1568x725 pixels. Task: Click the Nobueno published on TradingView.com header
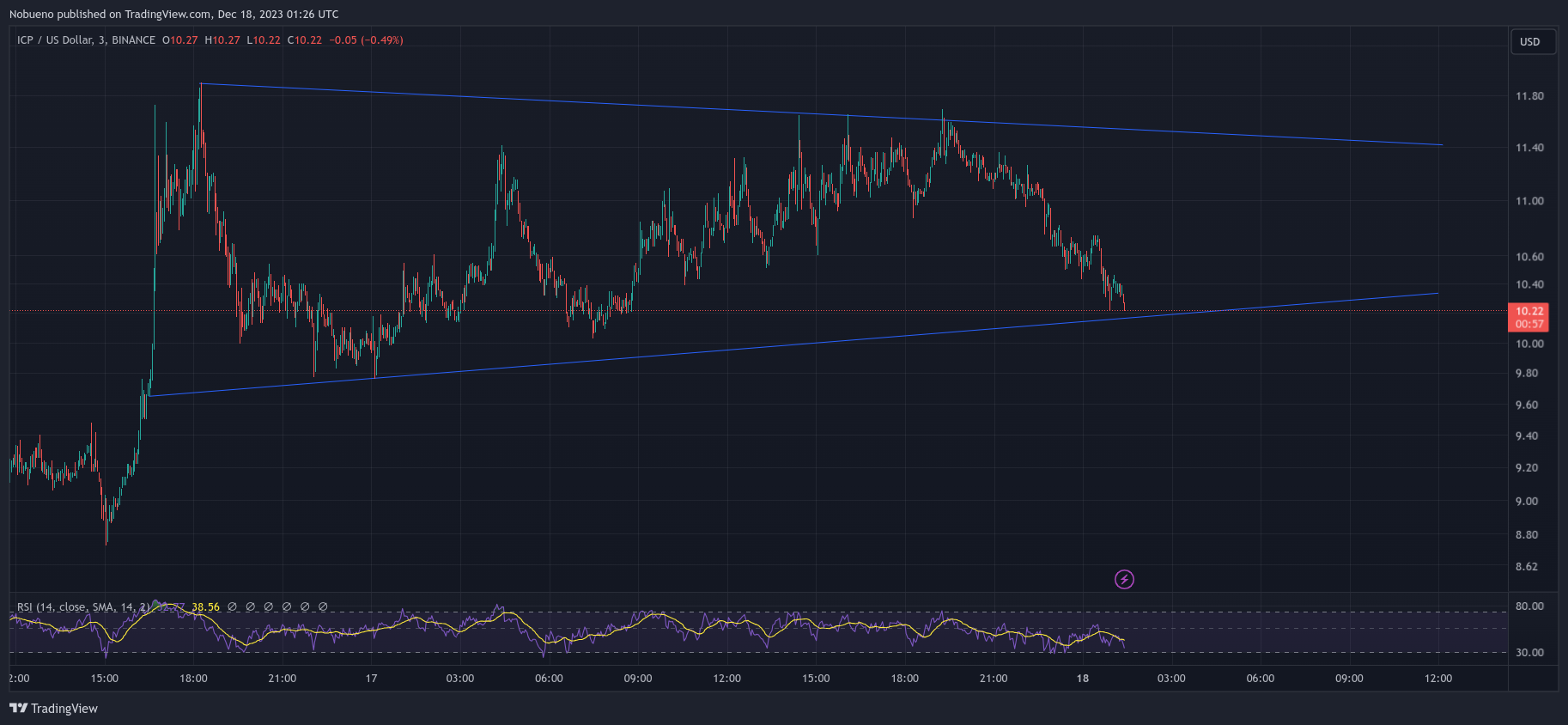click(174, 14)
